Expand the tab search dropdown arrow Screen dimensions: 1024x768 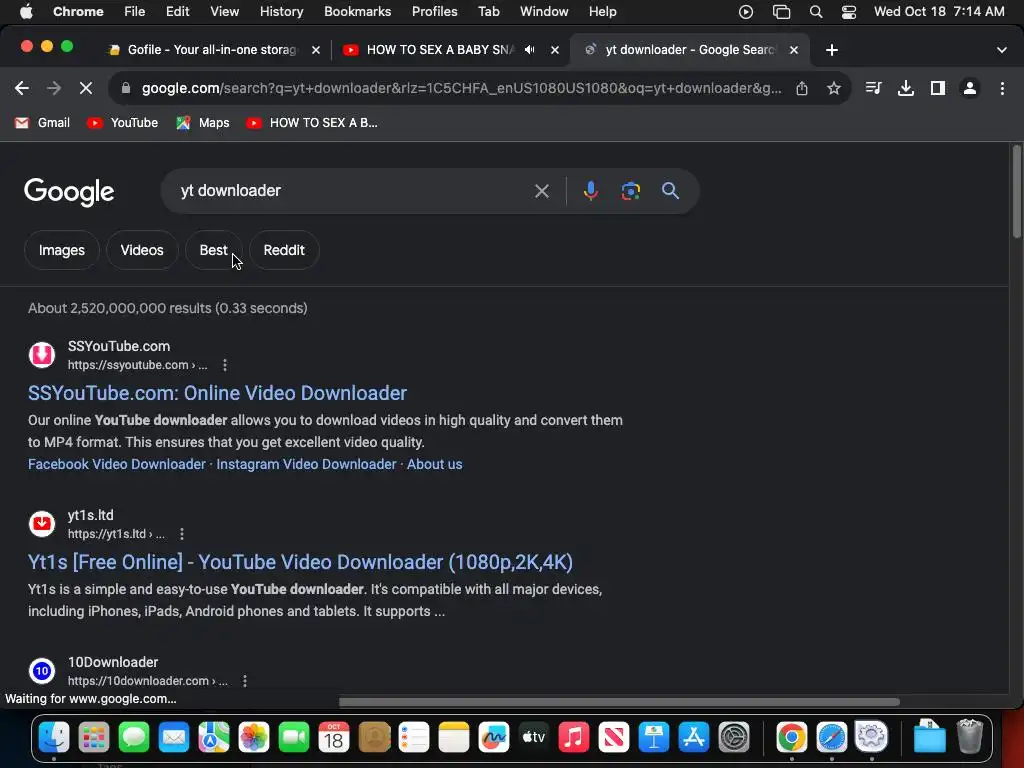click(x=1002, y=50)
